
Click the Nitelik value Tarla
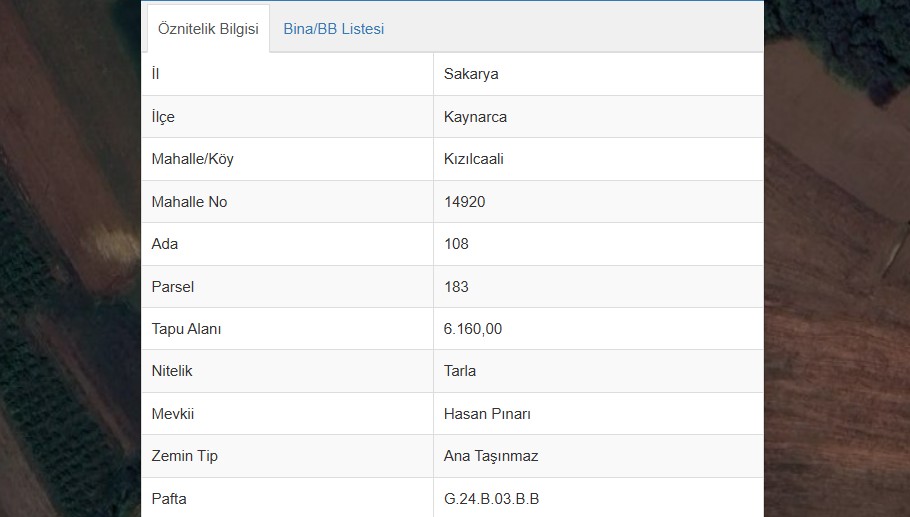point(460,371)
